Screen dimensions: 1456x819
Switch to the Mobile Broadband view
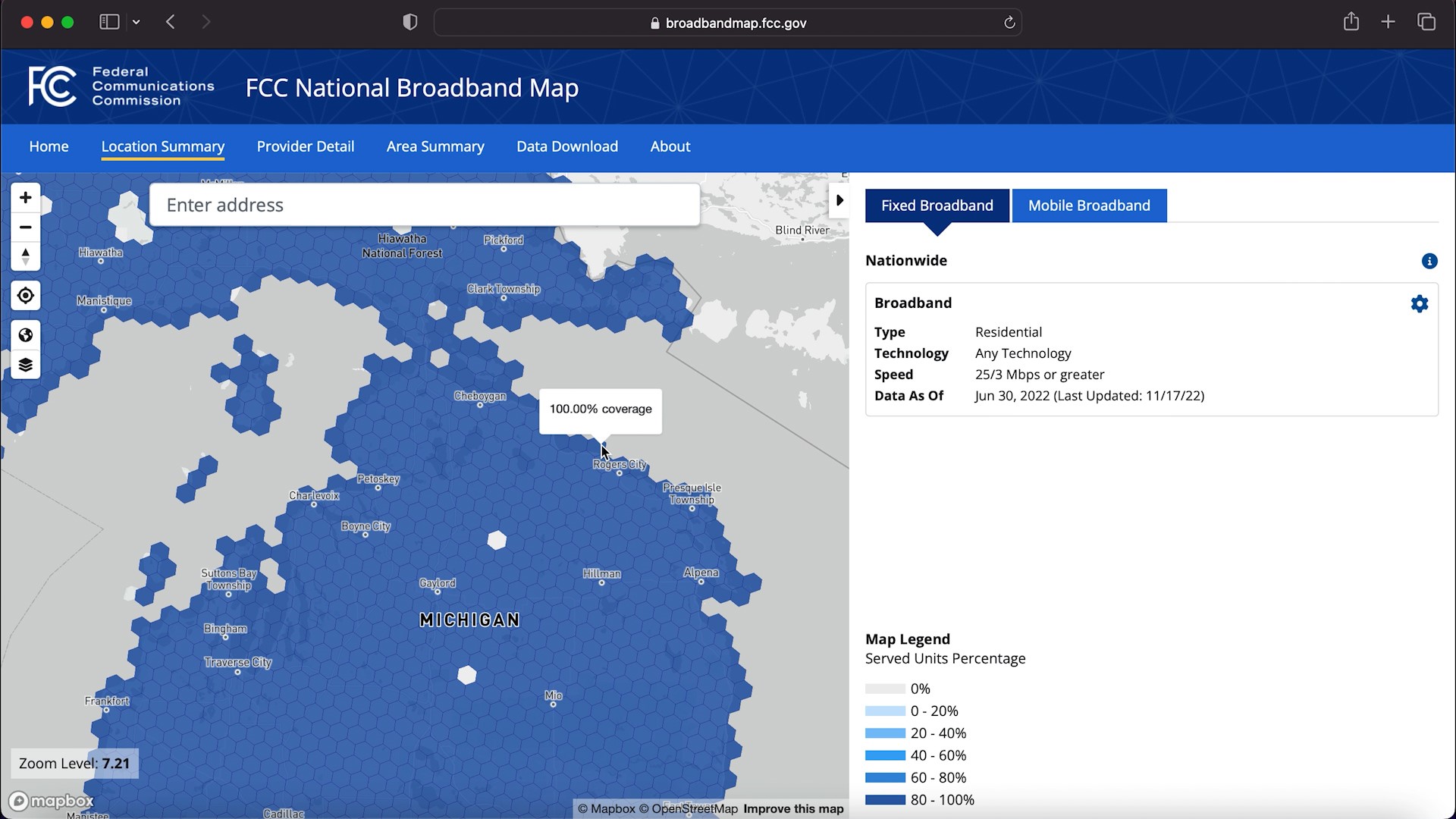click(1088, 206)
